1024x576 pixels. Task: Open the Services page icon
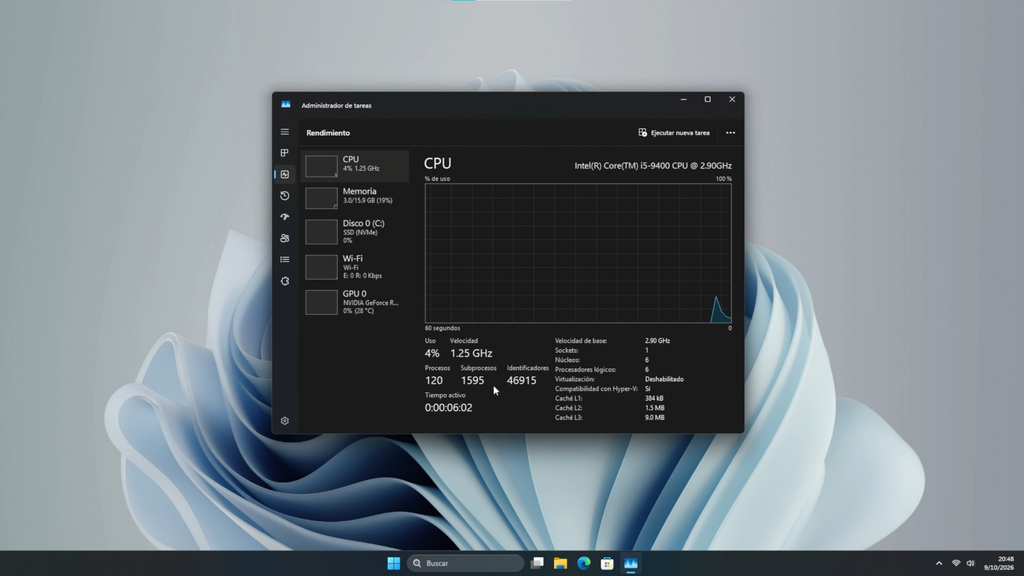tap(285, 281)
